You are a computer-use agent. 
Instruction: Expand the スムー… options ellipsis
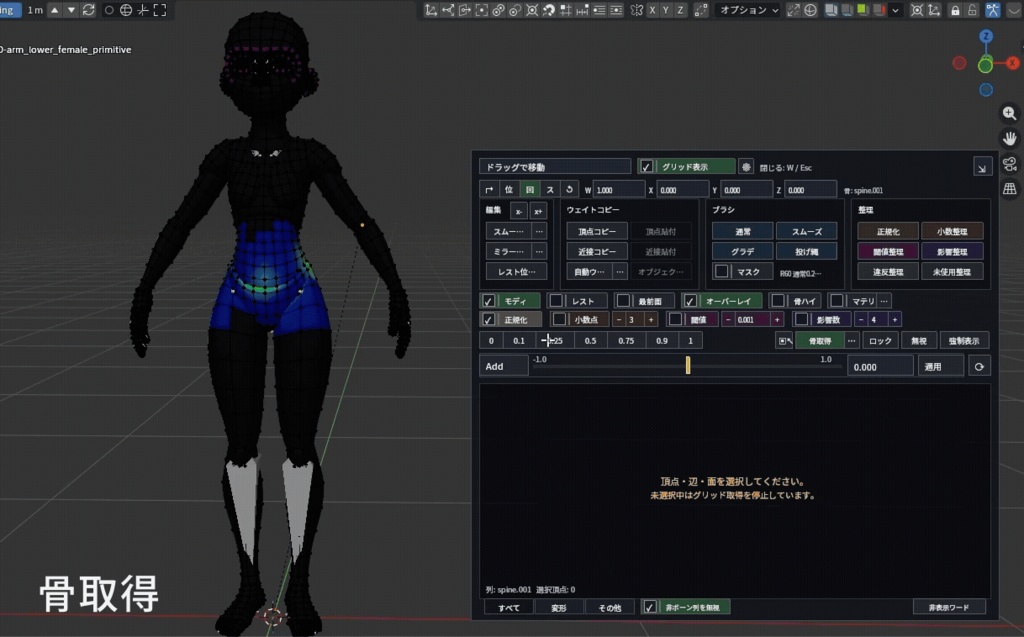(x=539, y=231)
